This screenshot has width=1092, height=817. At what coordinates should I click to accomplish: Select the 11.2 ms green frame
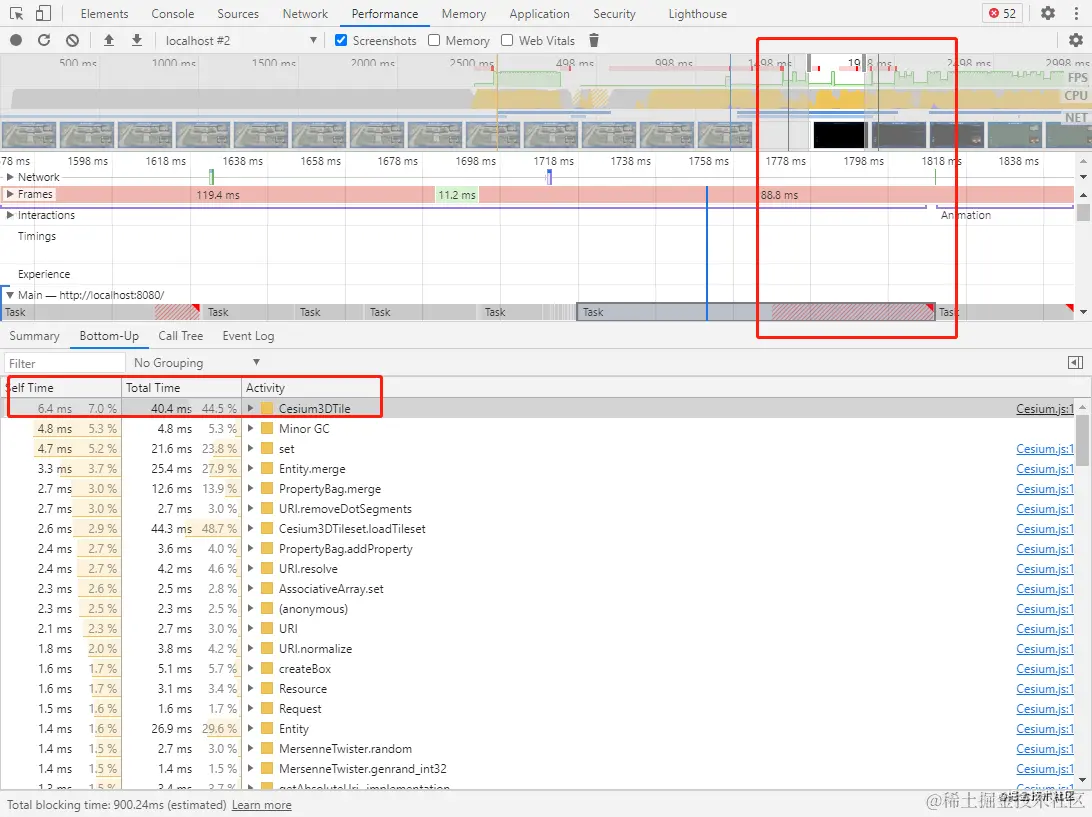click(457, 195)
